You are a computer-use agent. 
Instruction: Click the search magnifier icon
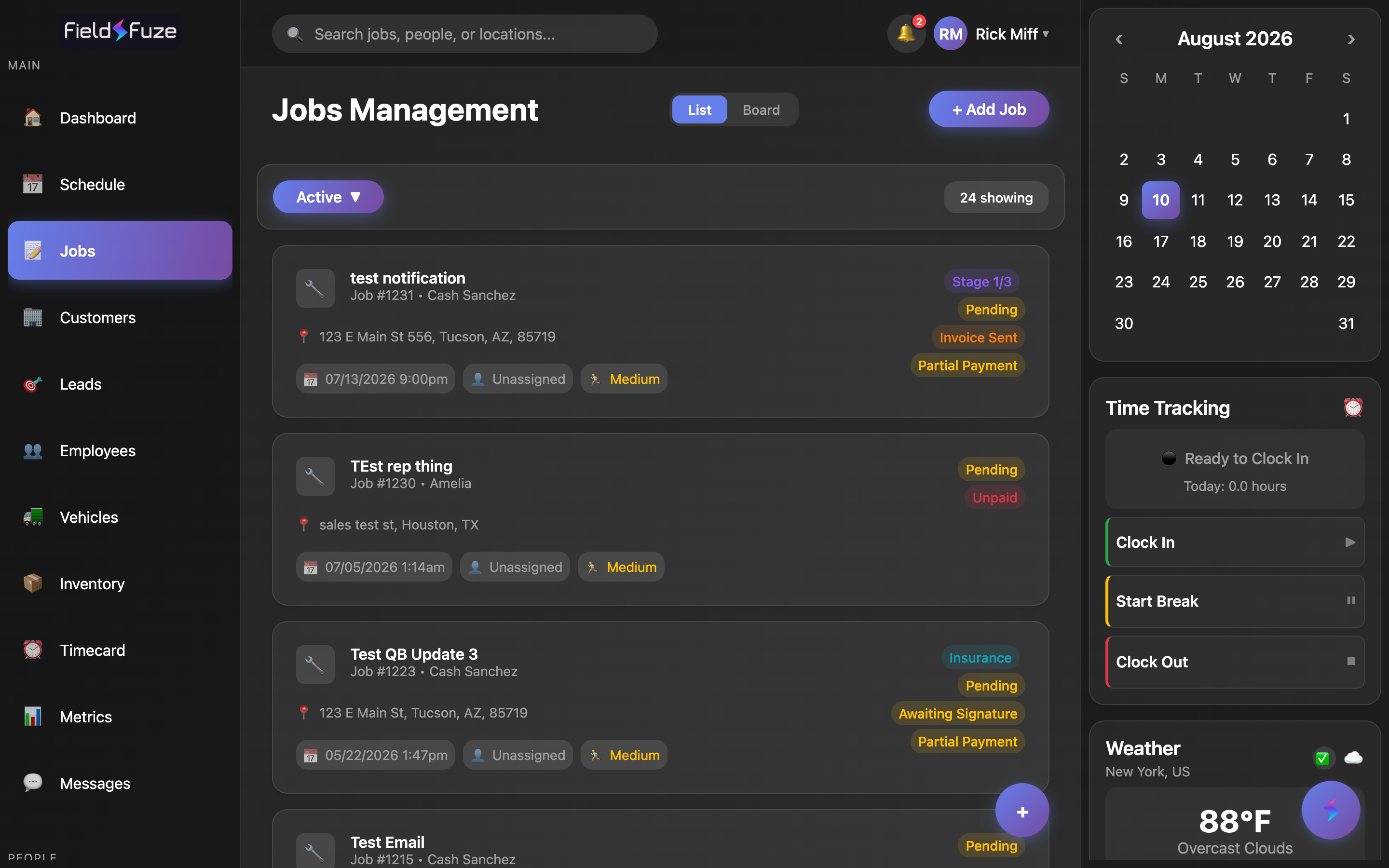(x=295, y=34)
